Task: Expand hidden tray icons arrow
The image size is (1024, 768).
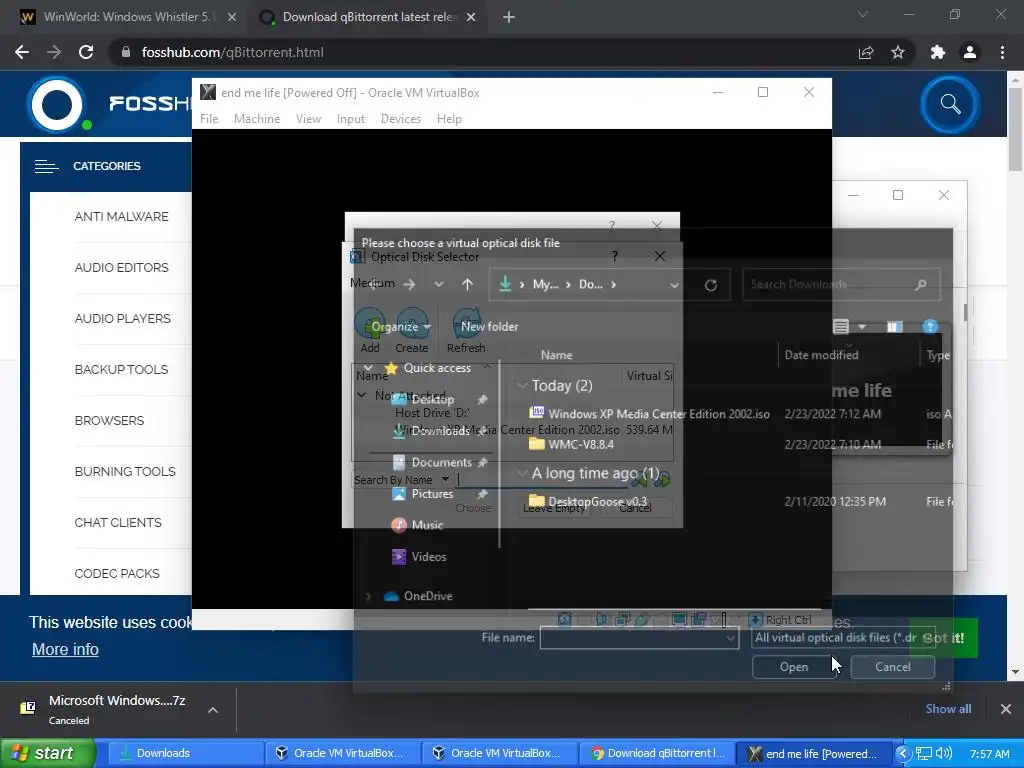Action: (903, 753)
